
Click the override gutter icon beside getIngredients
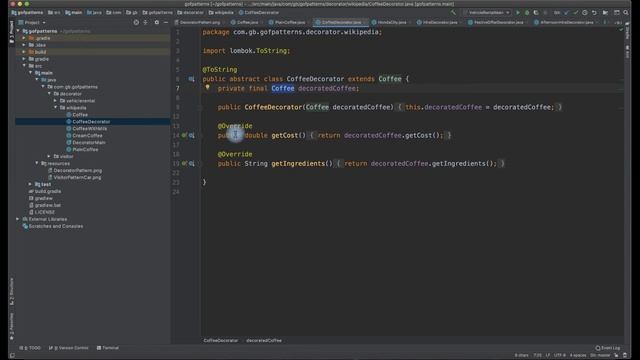click(x=184, y=163)
